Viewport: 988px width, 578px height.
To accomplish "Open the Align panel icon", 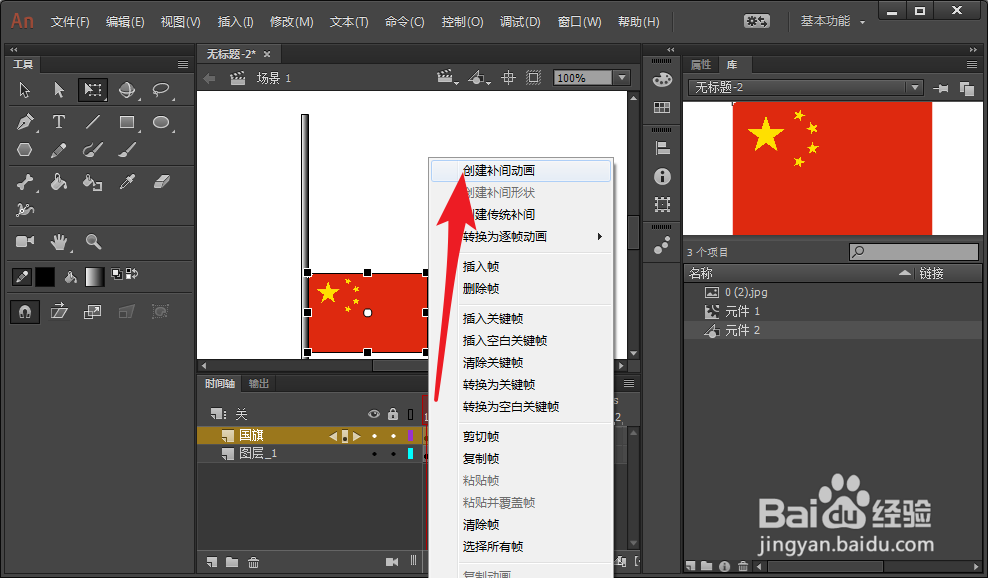I will point(662,148).
